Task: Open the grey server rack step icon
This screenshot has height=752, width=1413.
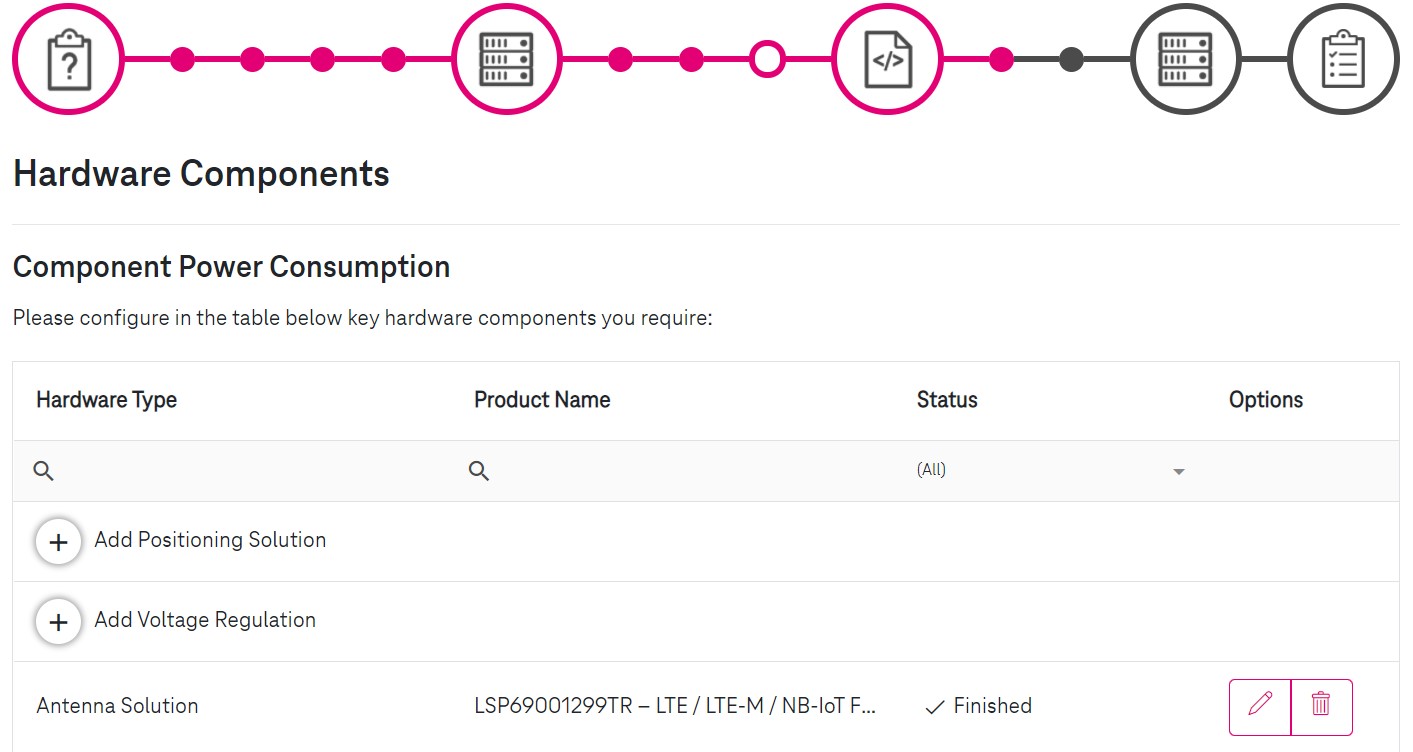Action: [x=1185, y=60]
